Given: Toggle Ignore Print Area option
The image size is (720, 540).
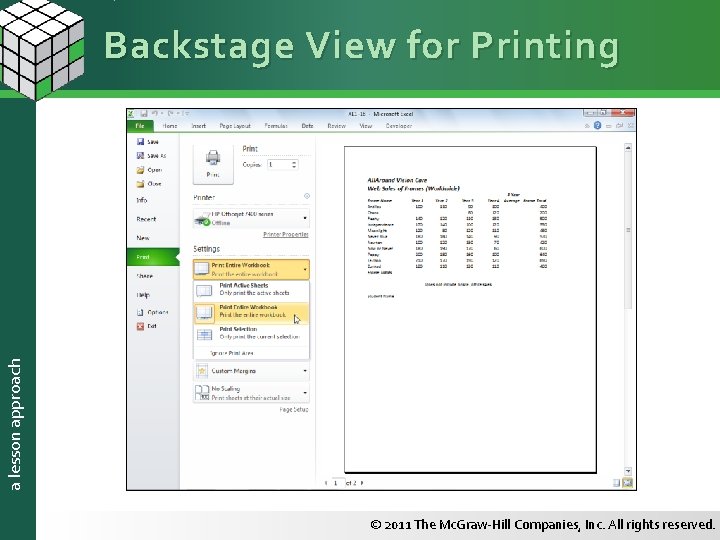Looking at the screenshot, I should pos(251,353).
